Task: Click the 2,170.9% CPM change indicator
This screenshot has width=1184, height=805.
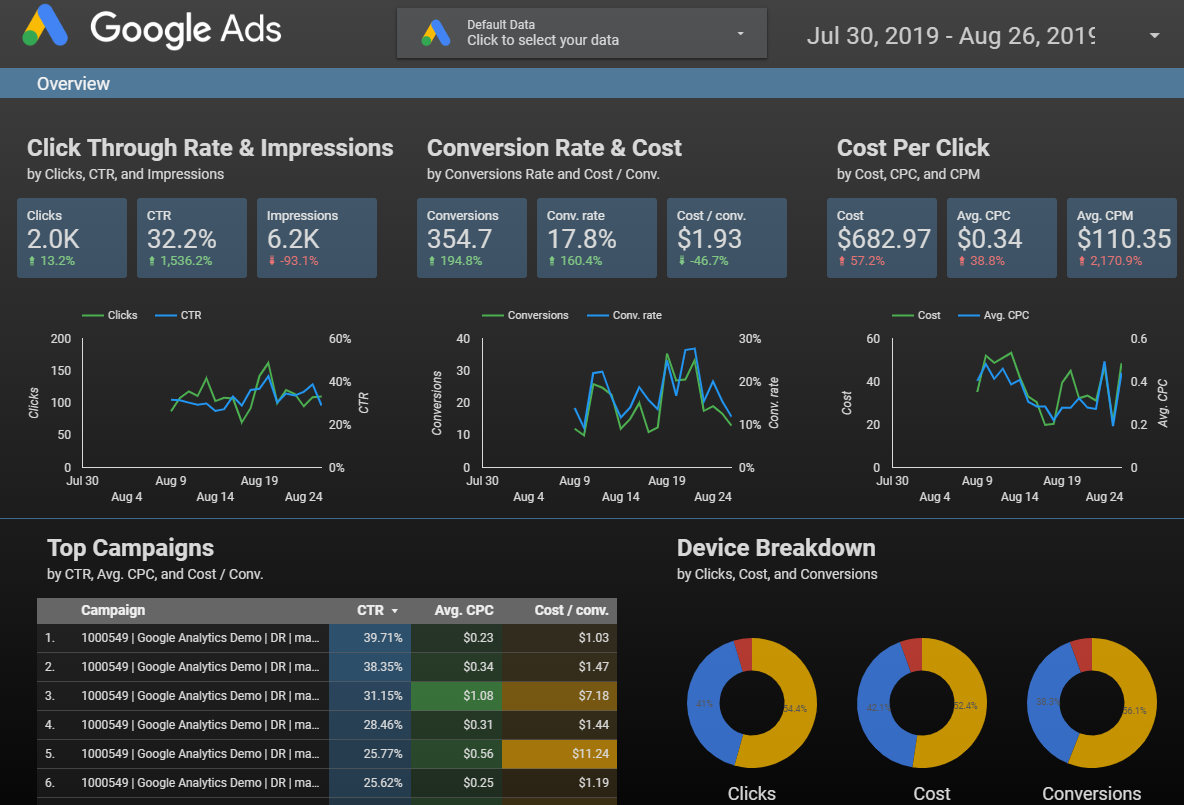Action: 1110,261
